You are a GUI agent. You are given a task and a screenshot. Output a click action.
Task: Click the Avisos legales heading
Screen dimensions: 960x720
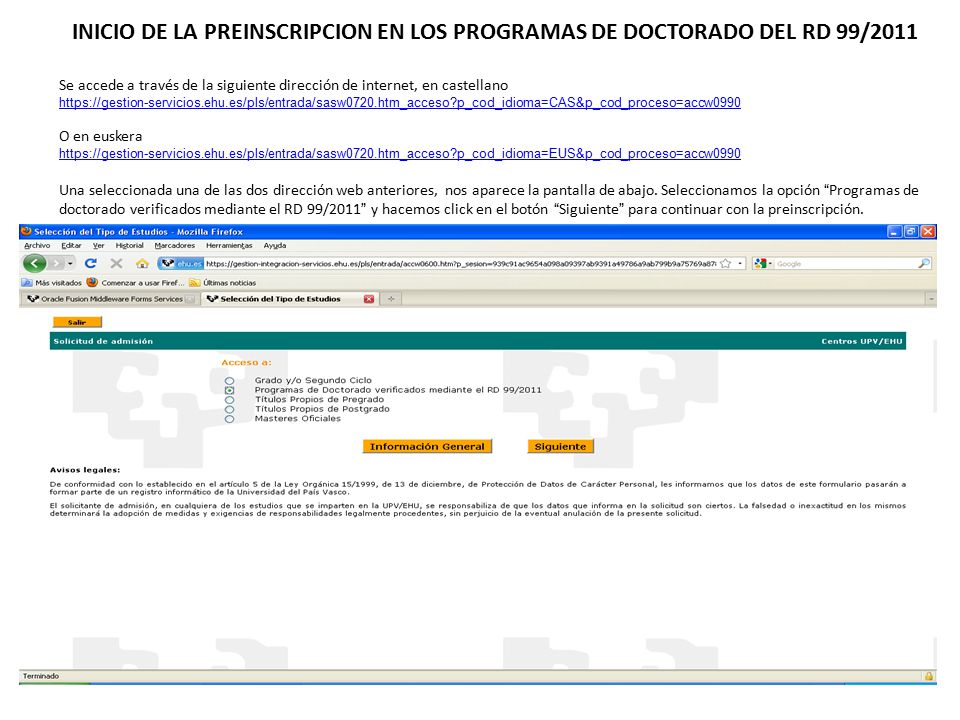tap(85, 470)
